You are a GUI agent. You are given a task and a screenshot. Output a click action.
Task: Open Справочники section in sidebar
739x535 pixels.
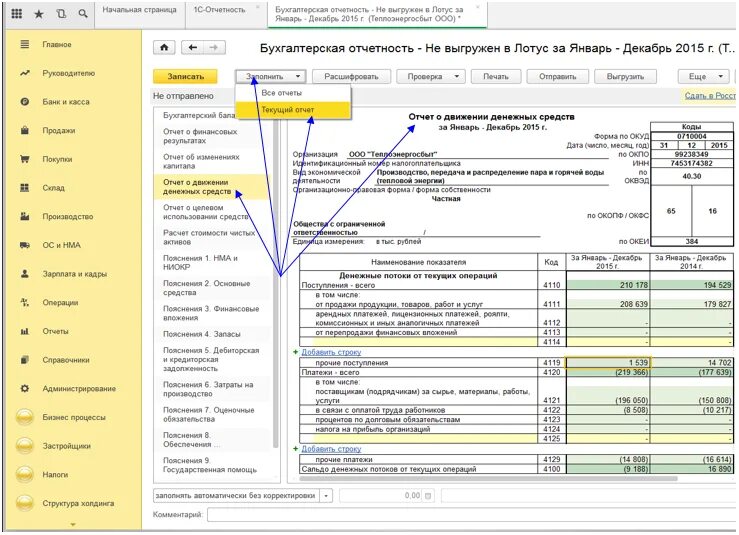click(x=66, y=360)
